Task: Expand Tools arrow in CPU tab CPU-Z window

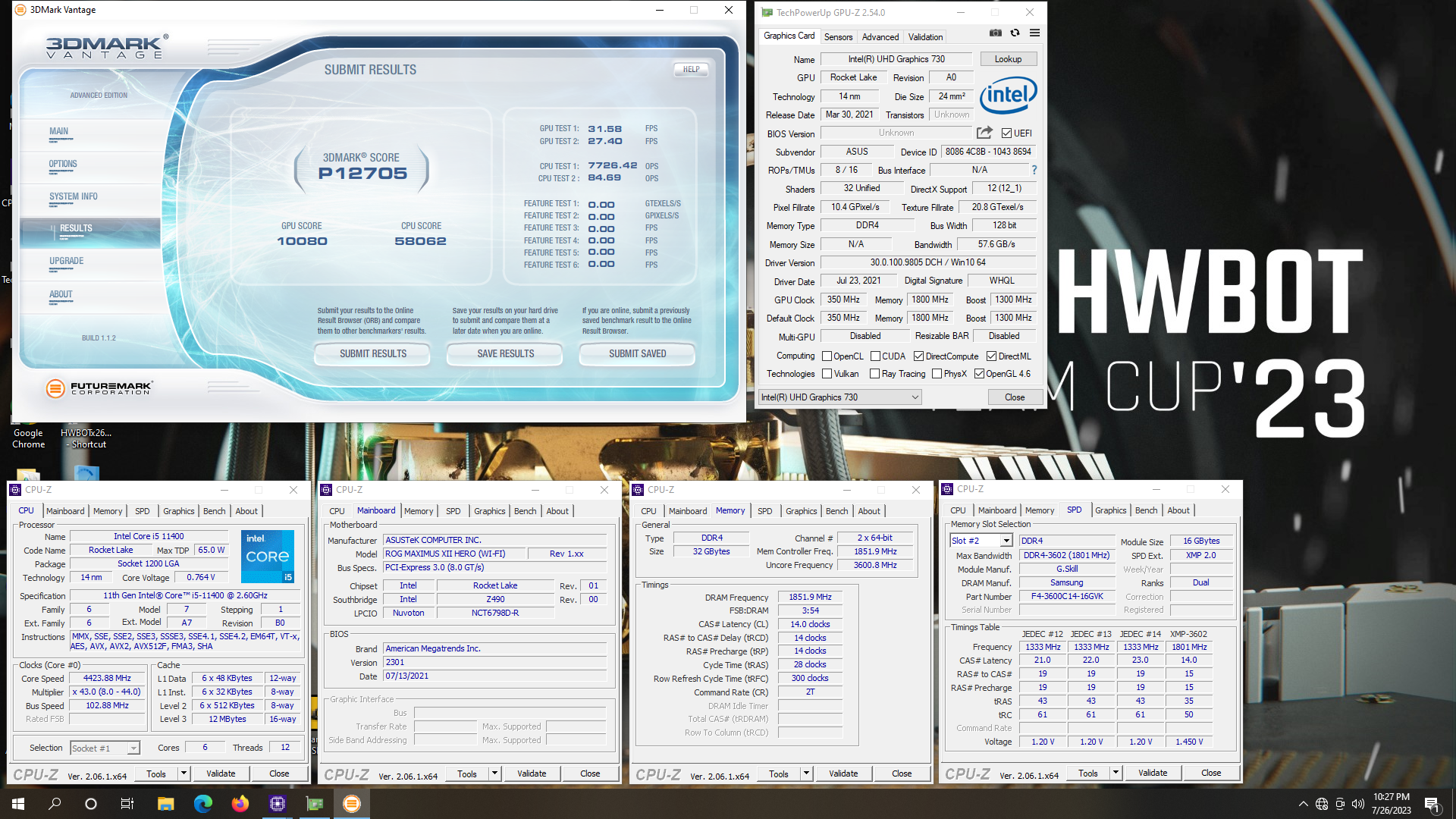Action: [x=184, y=773]
